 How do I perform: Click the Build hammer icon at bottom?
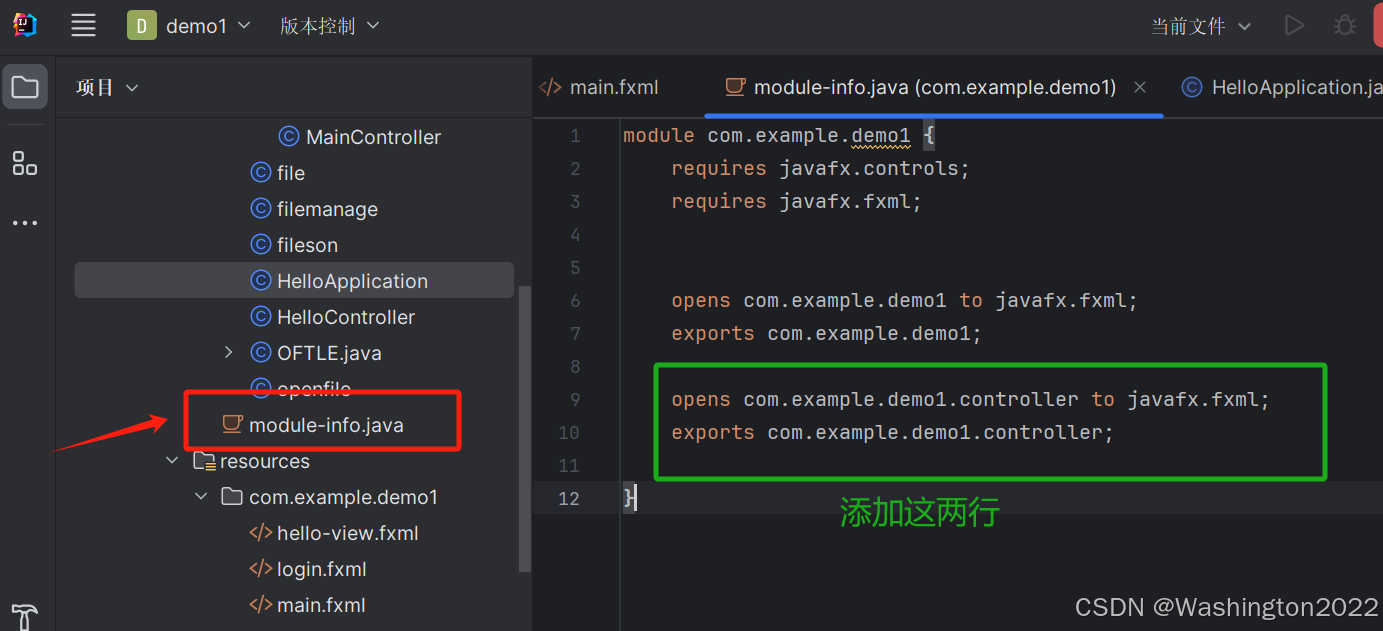tap(24, 615)
